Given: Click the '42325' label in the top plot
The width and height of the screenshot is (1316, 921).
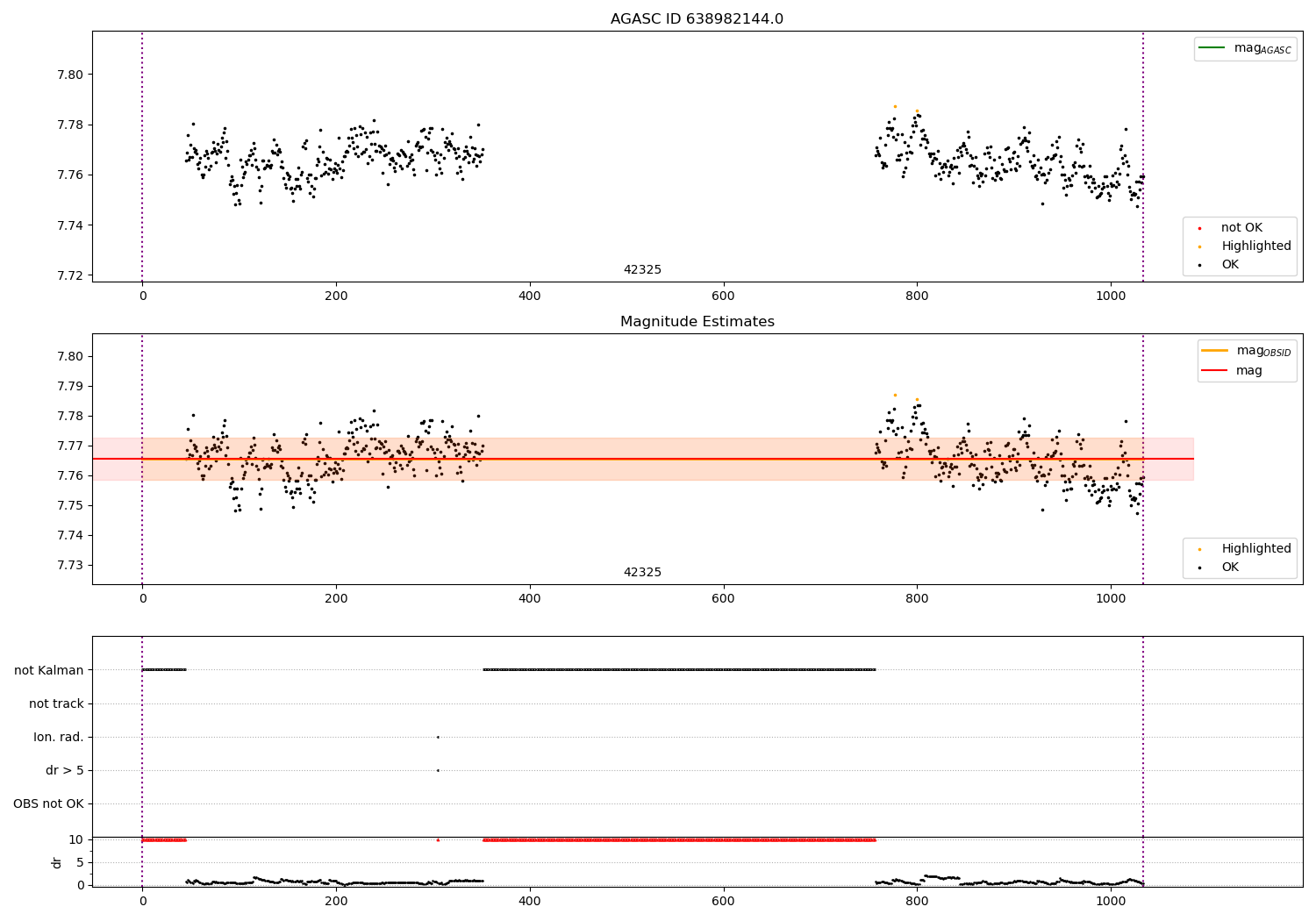Looking at the screenshot, I should coord(642,270).
